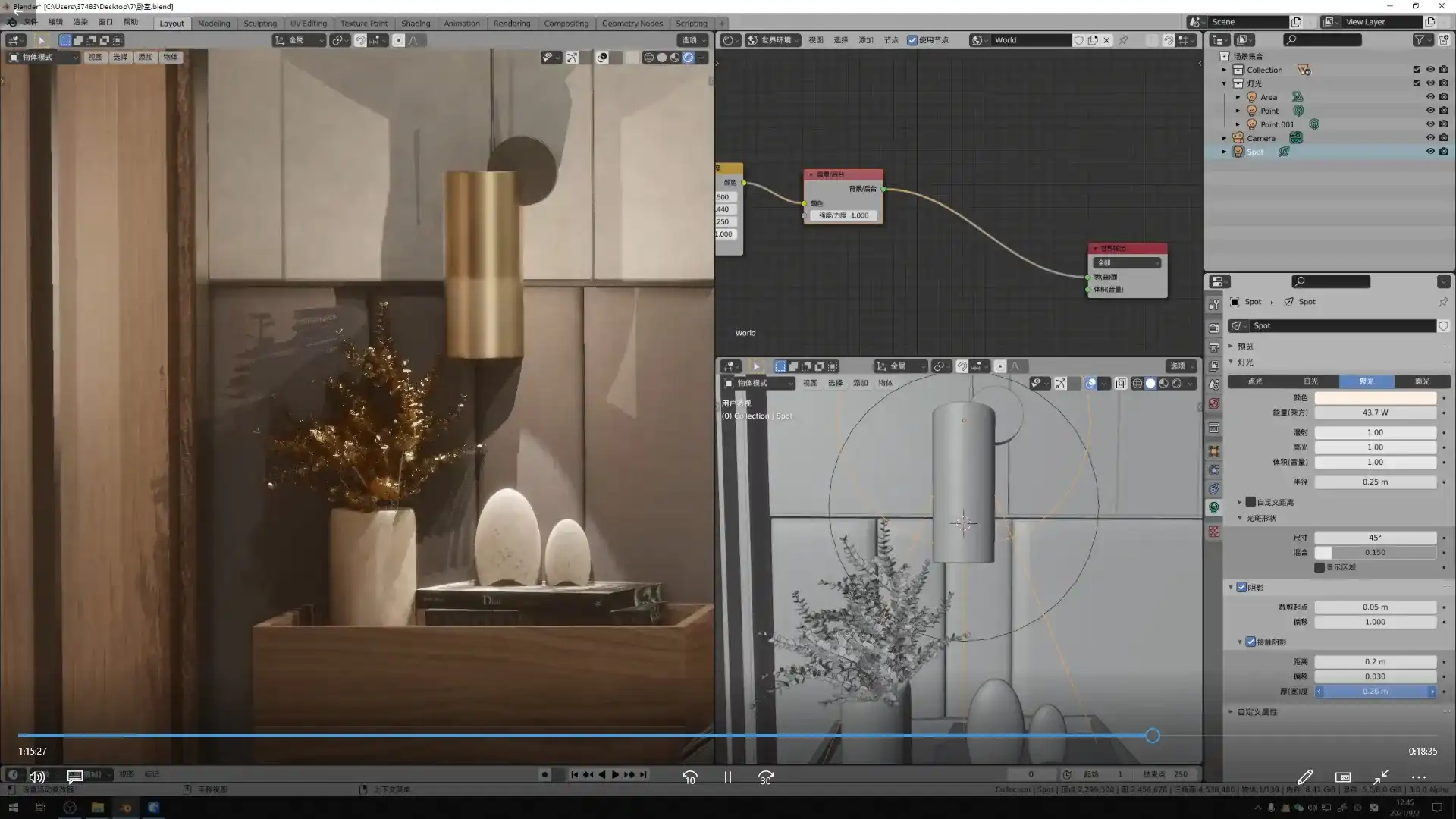The height and width of the screenshot is (819, 1456).
Task: Select the 面光 light type button
Action: 1422,381
